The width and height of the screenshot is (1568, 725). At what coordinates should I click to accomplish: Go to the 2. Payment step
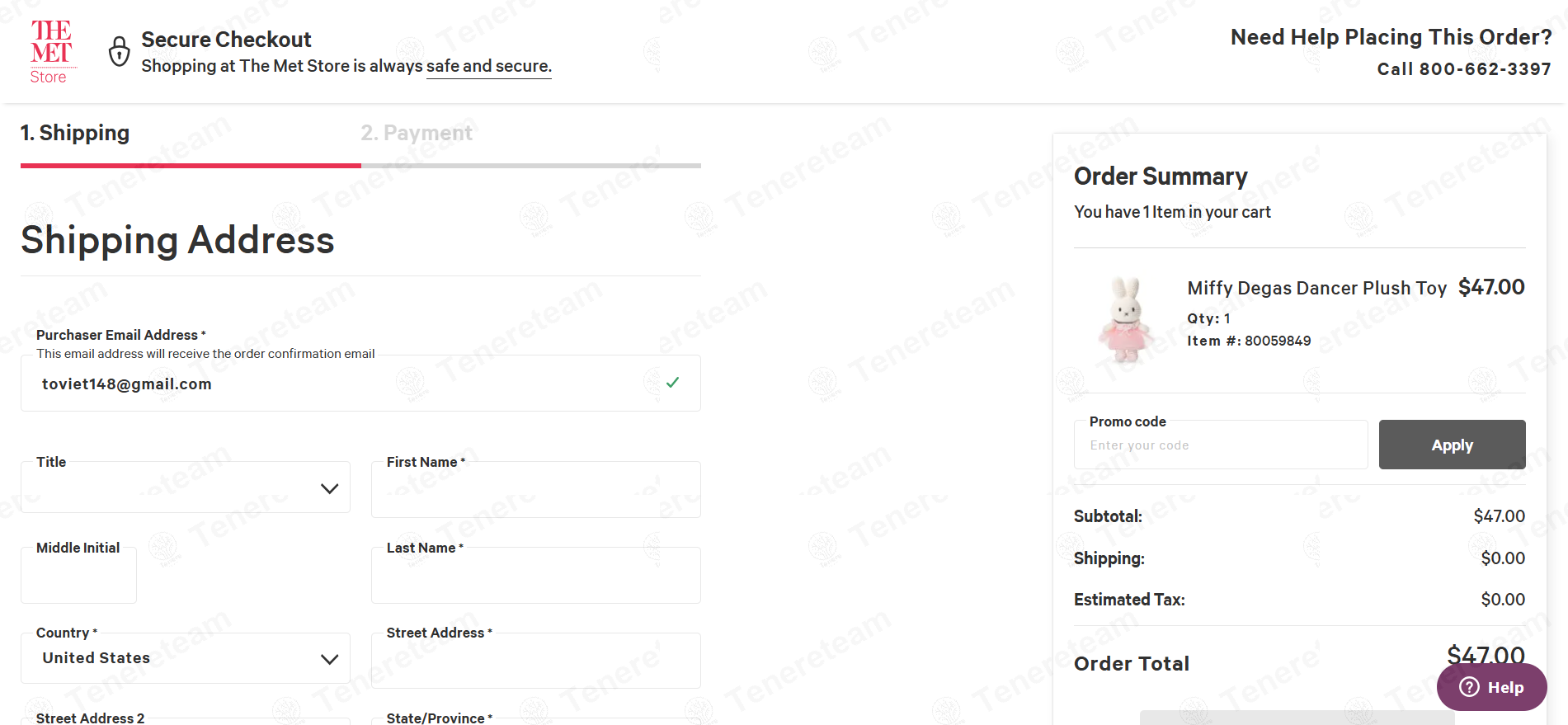pos(417,133)
